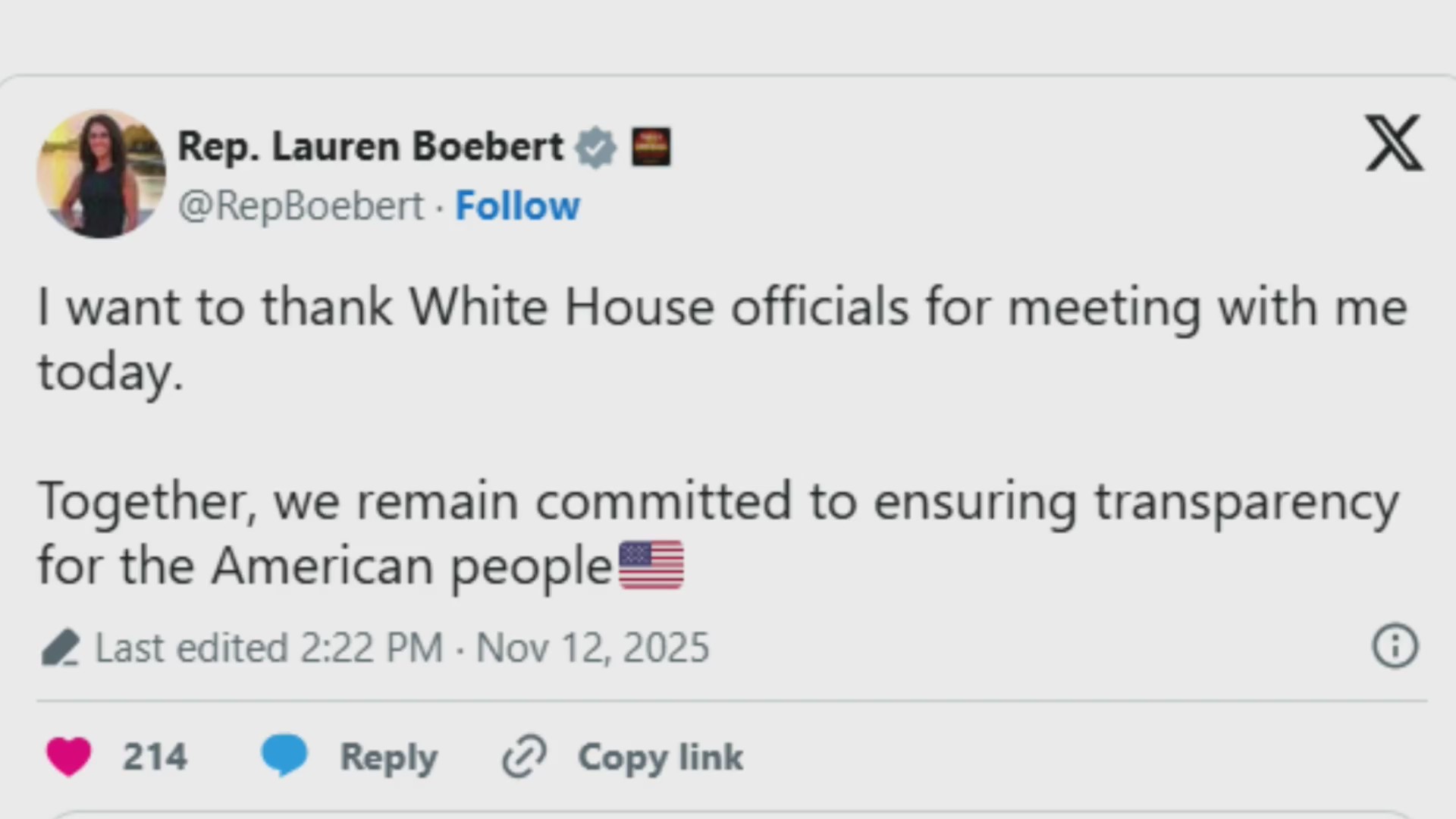Open Rep. Lauren Boebert's profile name
This screenshot has height=819, width=1456.
pyautogui.click(x=370, y=146)
